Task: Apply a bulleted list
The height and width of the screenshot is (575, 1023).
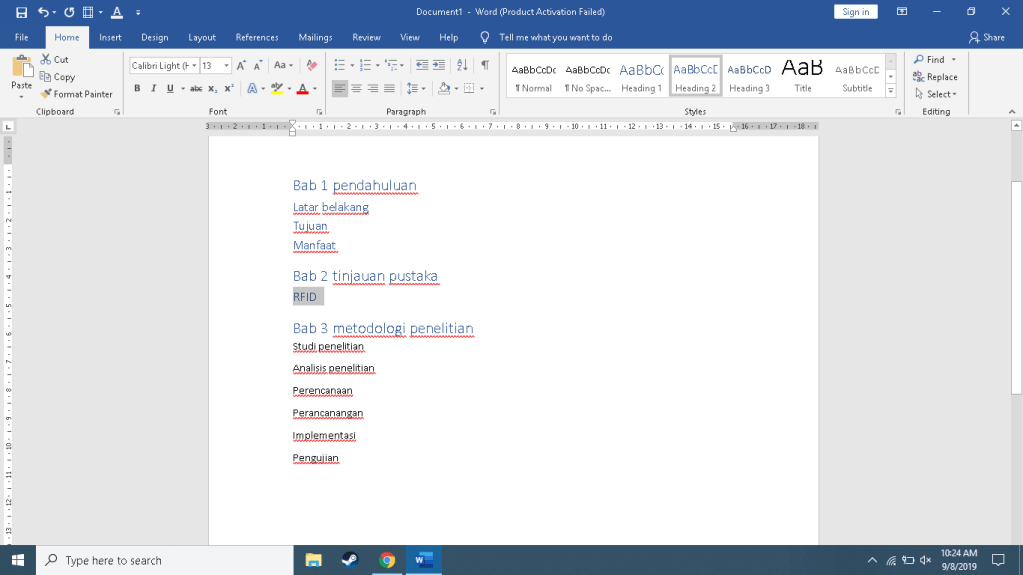Action: point(339,65)
